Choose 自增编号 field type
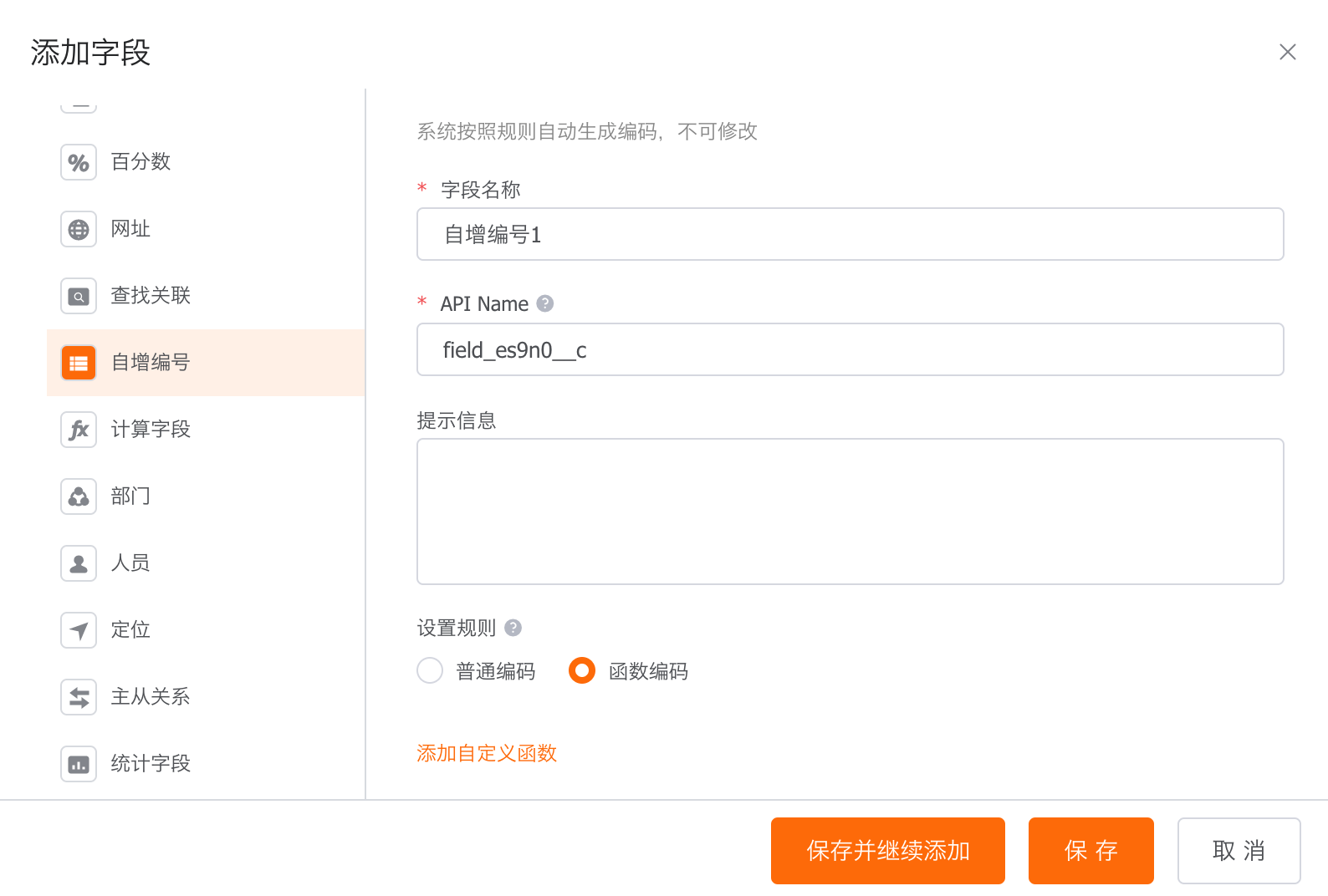The height and width of the screenshot is (896, 1328). click(x=206, y=363)
